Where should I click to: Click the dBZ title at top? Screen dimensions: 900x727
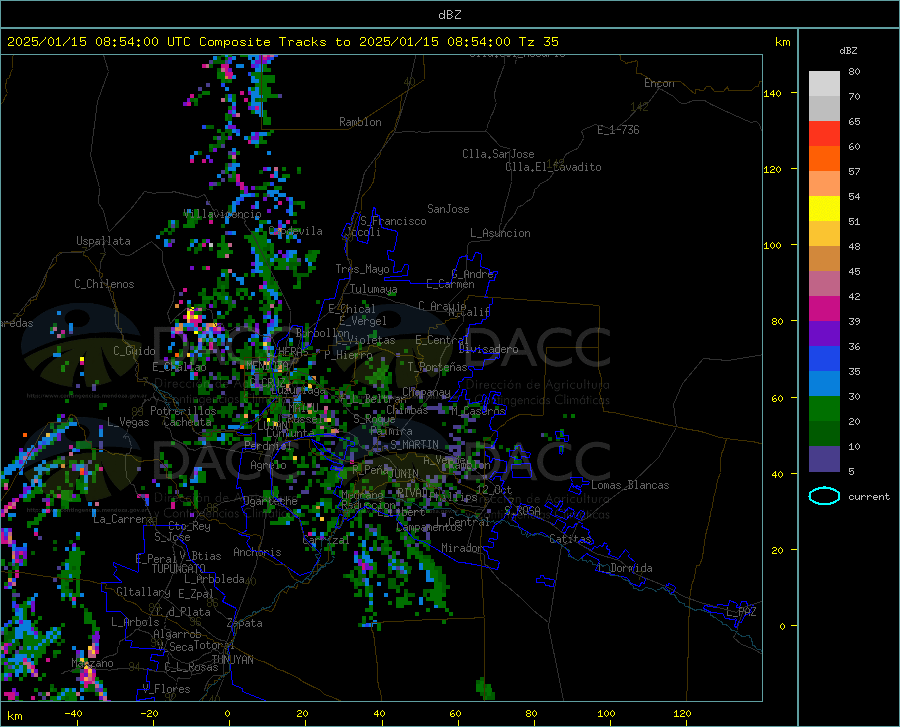click(x=449, y=15)
